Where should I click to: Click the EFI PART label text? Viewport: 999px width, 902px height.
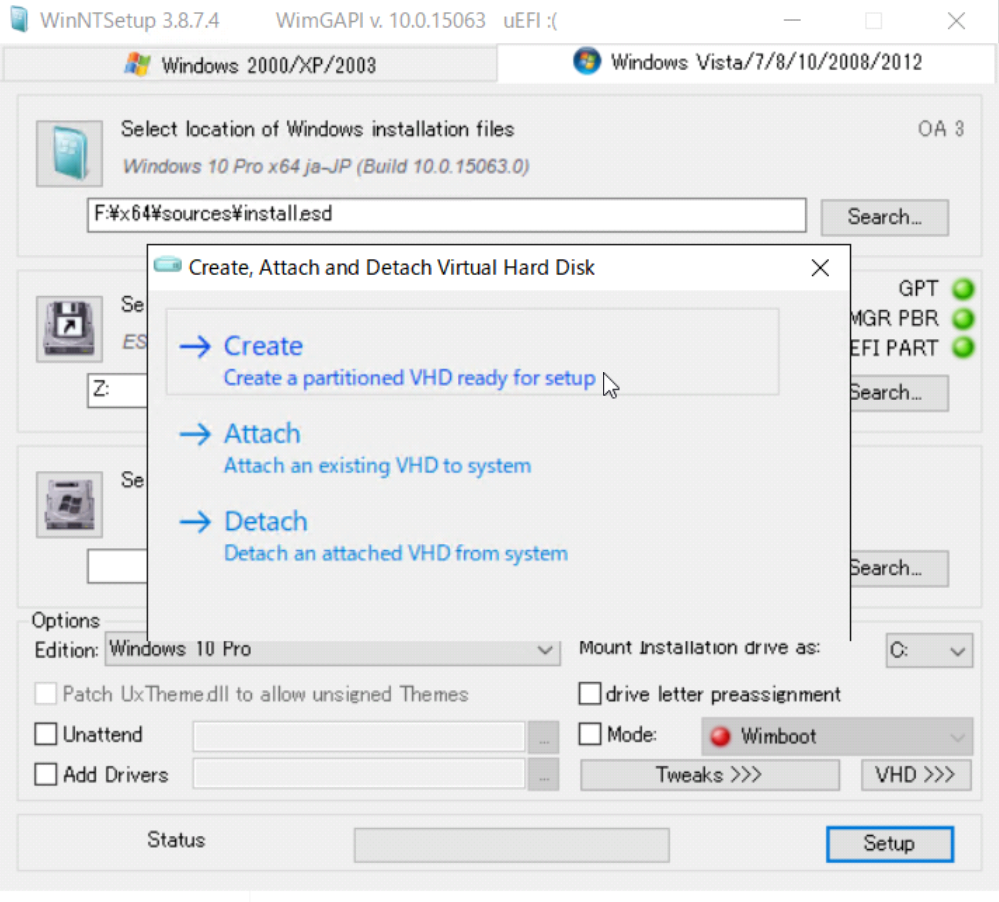895,348
